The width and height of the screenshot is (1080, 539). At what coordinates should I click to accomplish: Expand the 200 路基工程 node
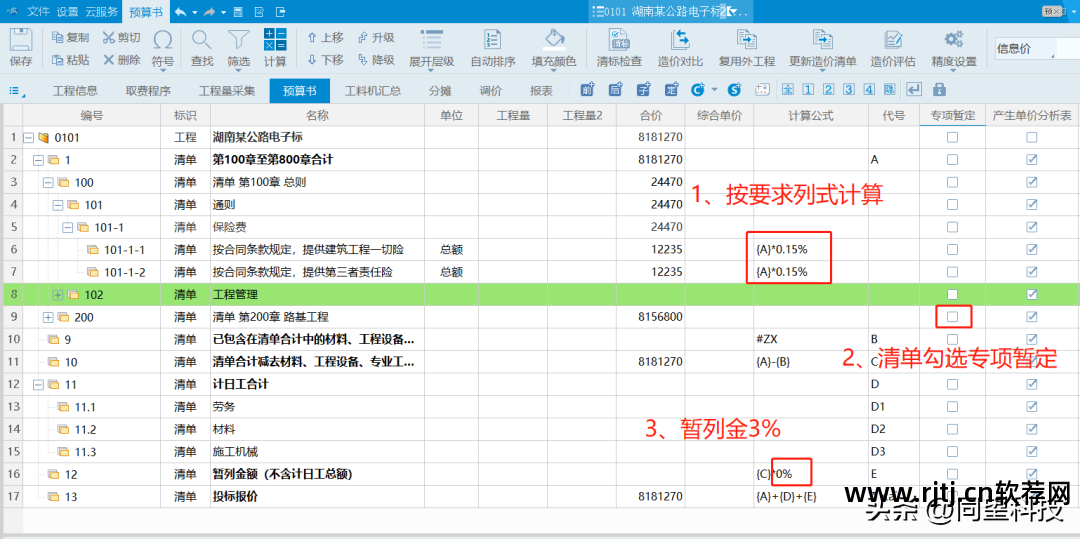[48, 317]
